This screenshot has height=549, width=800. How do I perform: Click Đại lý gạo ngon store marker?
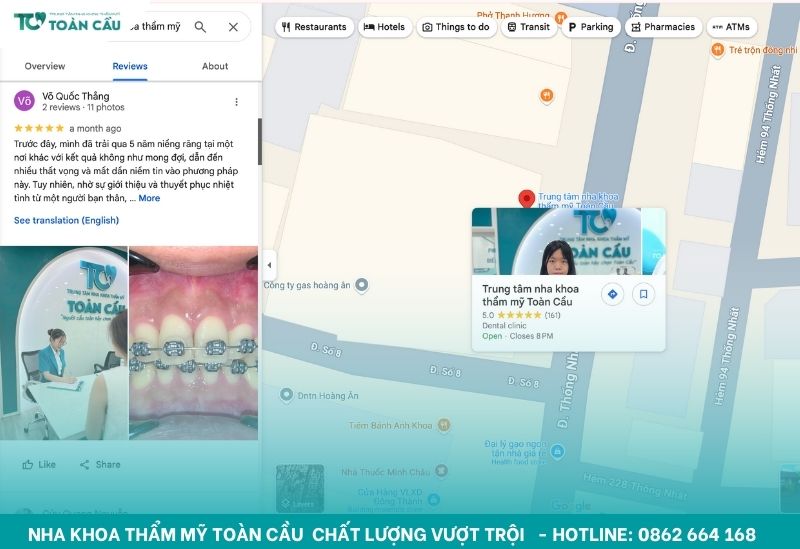(x=558, y=451)
